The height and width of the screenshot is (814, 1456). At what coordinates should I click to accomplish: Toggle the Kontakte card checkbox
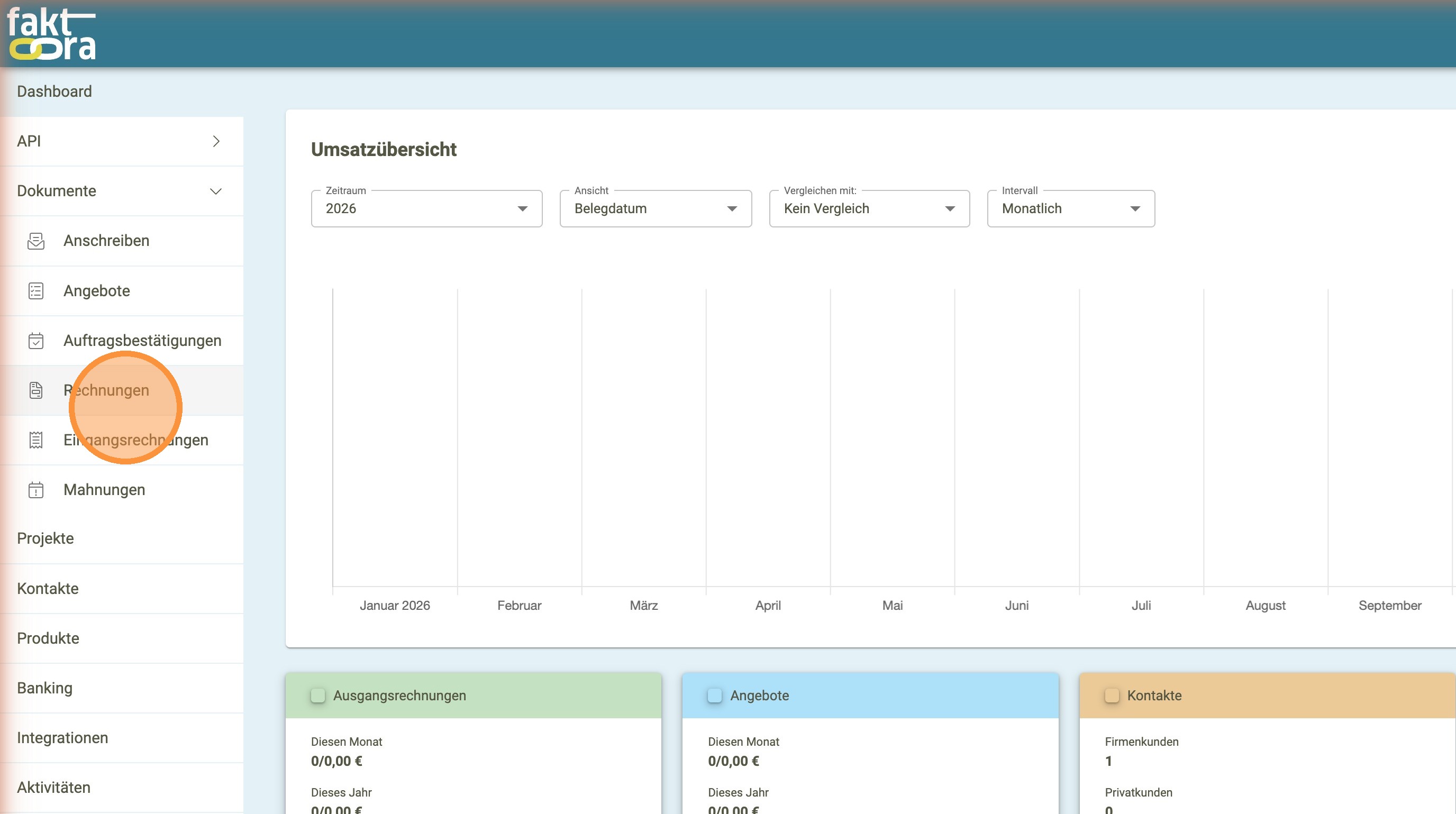[x=1112, y=696]
